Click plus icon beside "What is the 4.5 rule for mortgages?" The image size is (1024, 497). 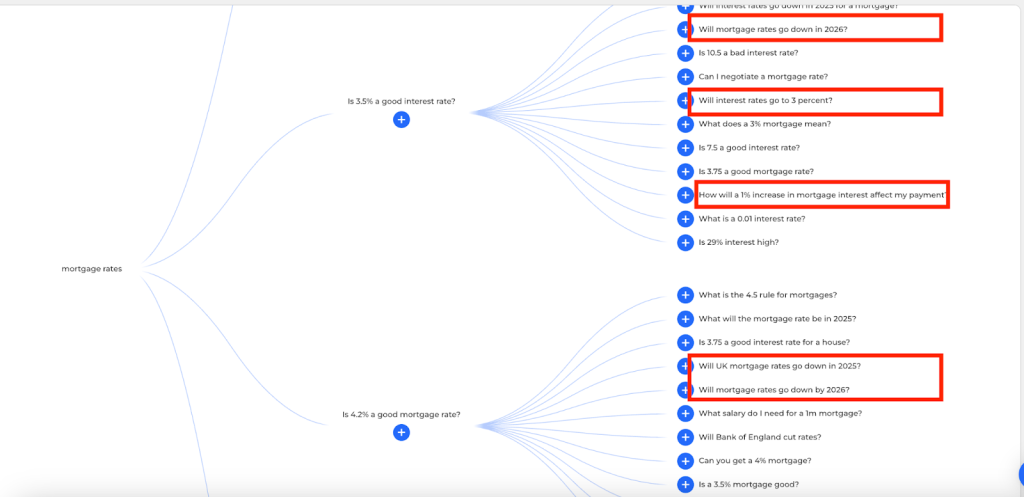coord(685,295)
